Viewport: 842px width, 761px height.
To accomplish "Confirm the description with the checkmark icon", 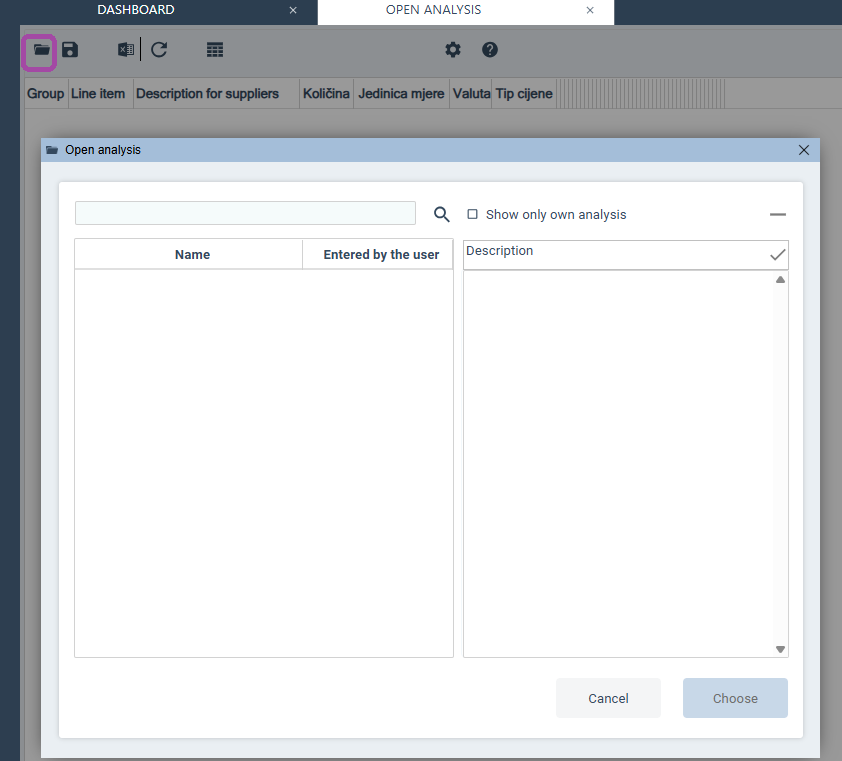I will pos(777,255).
